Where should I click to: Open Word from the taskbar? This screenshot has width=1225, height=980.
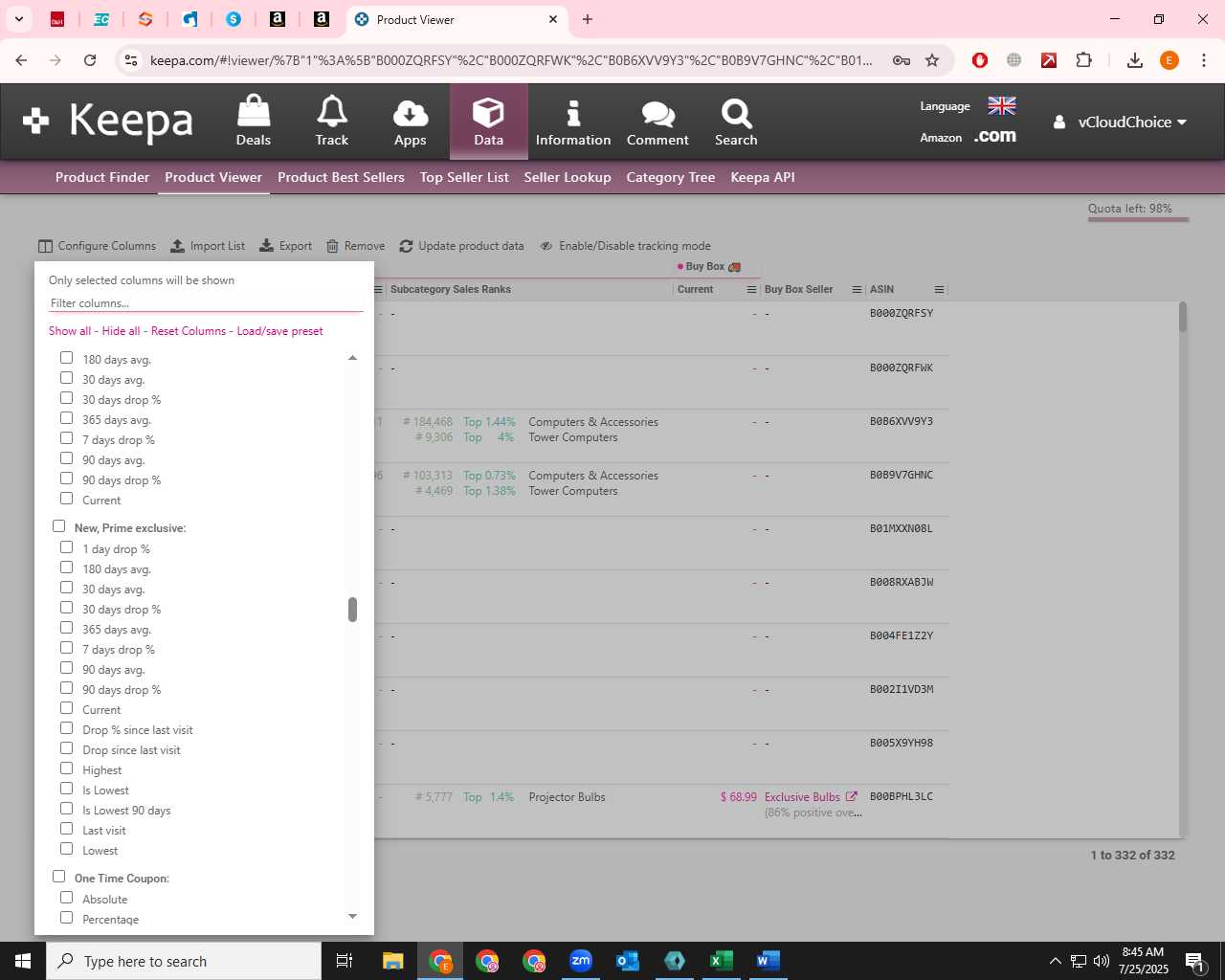click(x=768, y=961)
